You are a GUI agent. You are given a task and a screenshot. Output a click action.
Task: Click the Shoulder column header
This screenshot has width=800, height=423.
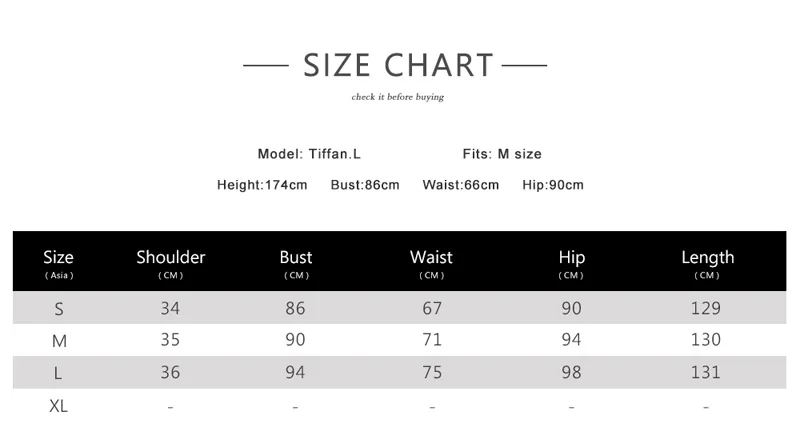tap(171, 262)
